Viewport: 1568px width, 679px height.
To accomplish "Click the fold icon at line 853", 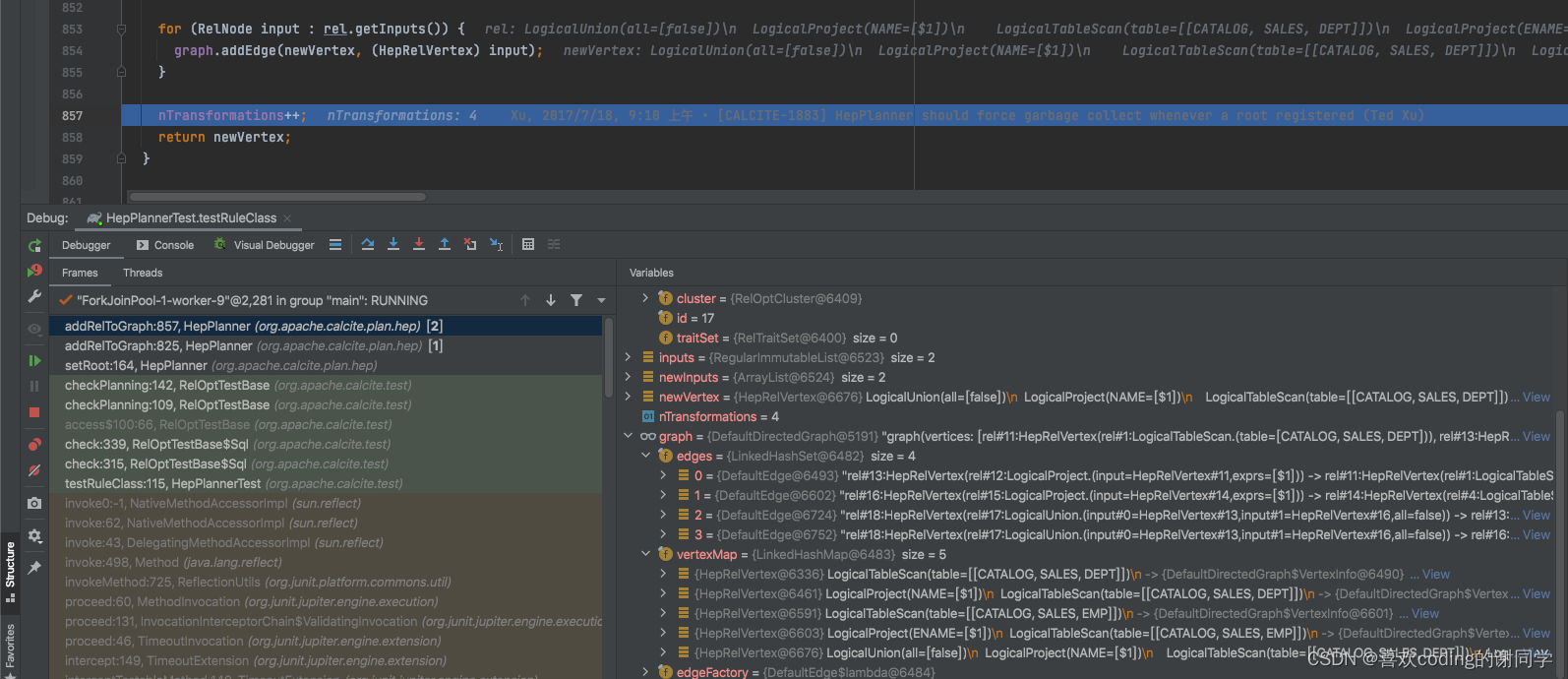I will [121, 29].
